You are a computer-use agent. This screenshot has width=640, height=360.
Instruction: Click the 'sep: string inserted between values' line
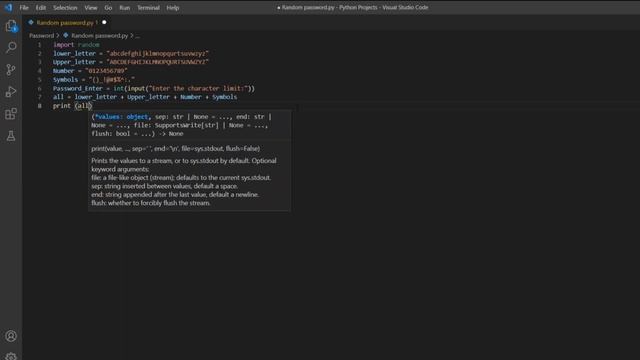tap(164, 186)
